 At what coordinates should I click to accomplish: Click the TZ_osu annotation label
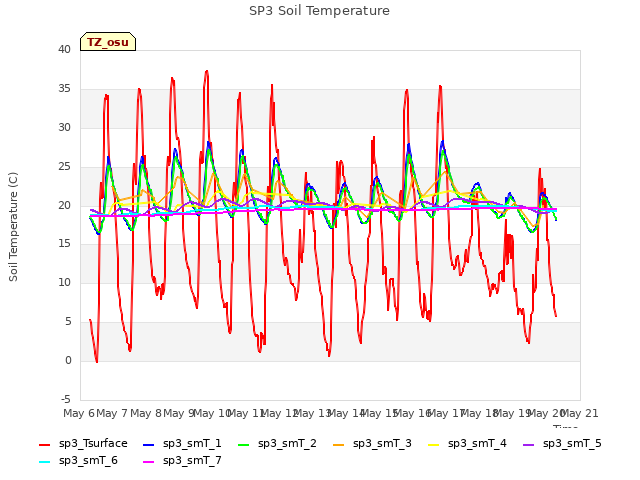108,42
